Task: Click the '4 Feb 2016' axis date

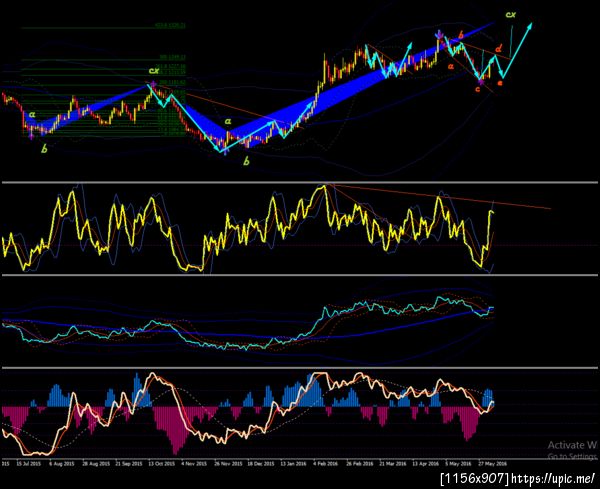Action: (x=326, y=463)
